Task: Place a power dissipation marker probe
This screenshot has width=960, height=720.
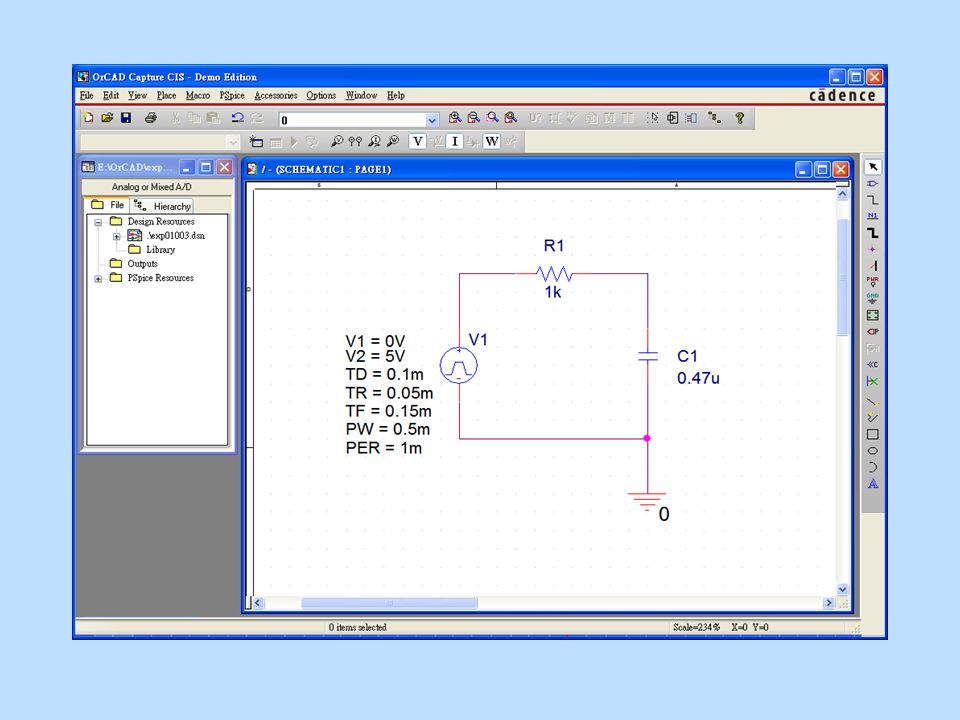Action: point(393,142)
